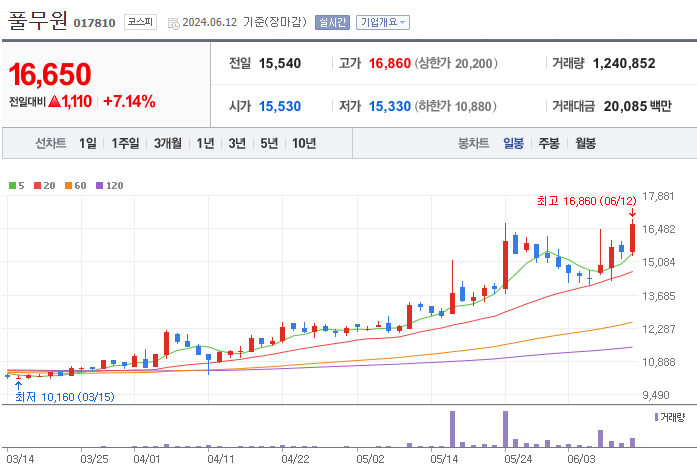Click the green 5-day moving average swatch
697x469 pixels.
pos(12,185)
